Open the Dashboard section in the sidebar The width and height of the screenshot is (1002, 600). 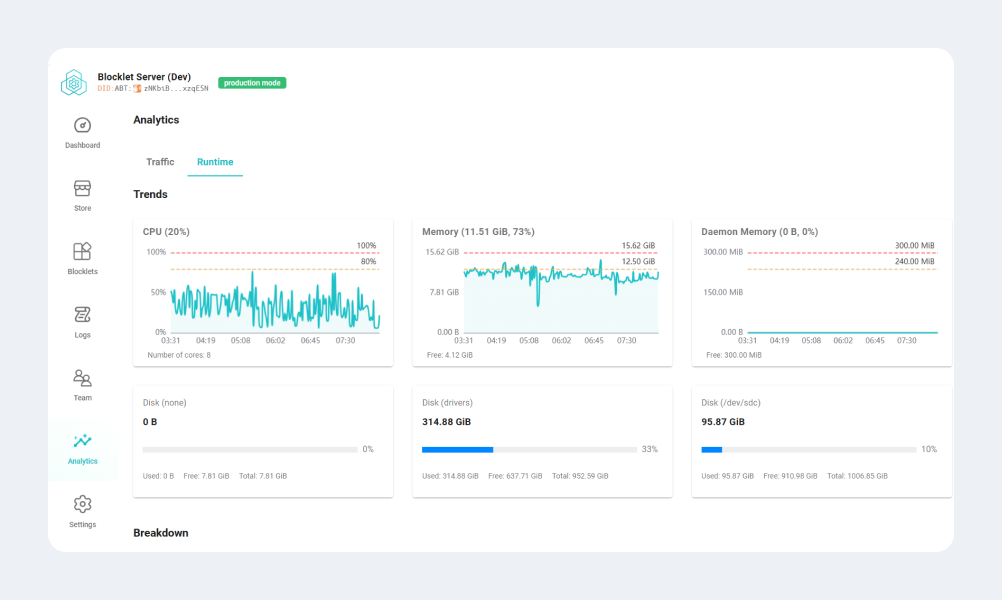[x=82, y=130]
